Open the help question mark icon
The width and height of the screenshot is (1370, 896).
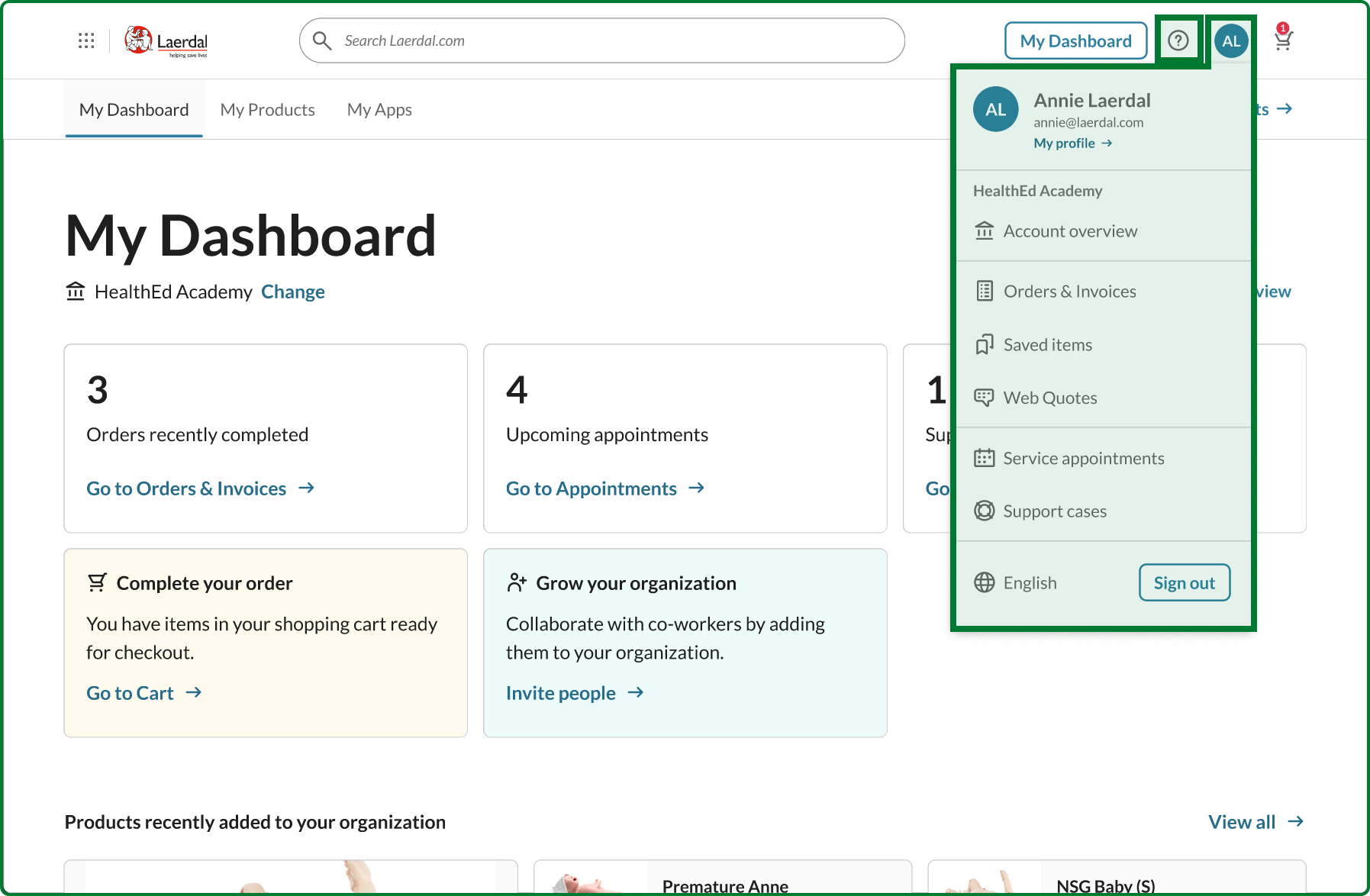click(x=1178, y=40)
